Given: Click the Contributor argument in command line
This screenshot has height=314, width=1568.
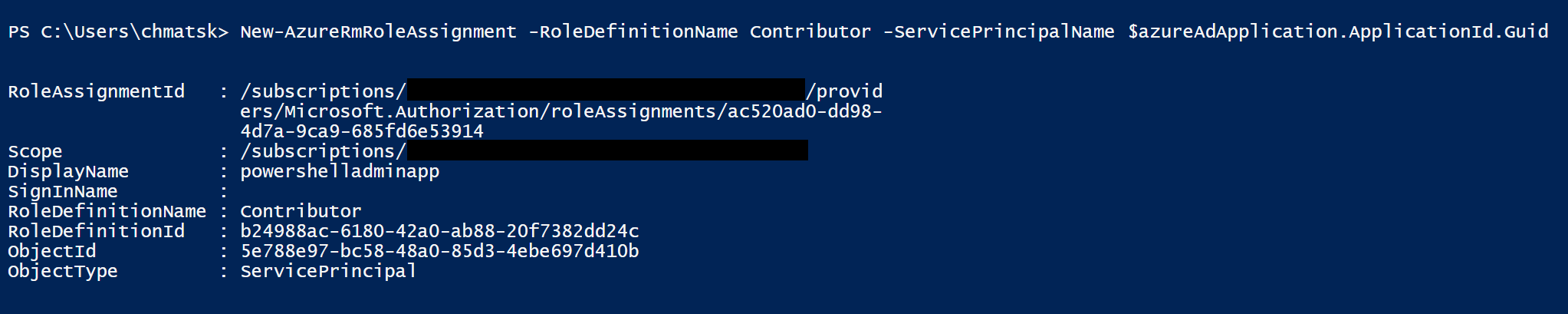Looking at the screenshot, I should [x=810, y=32].
